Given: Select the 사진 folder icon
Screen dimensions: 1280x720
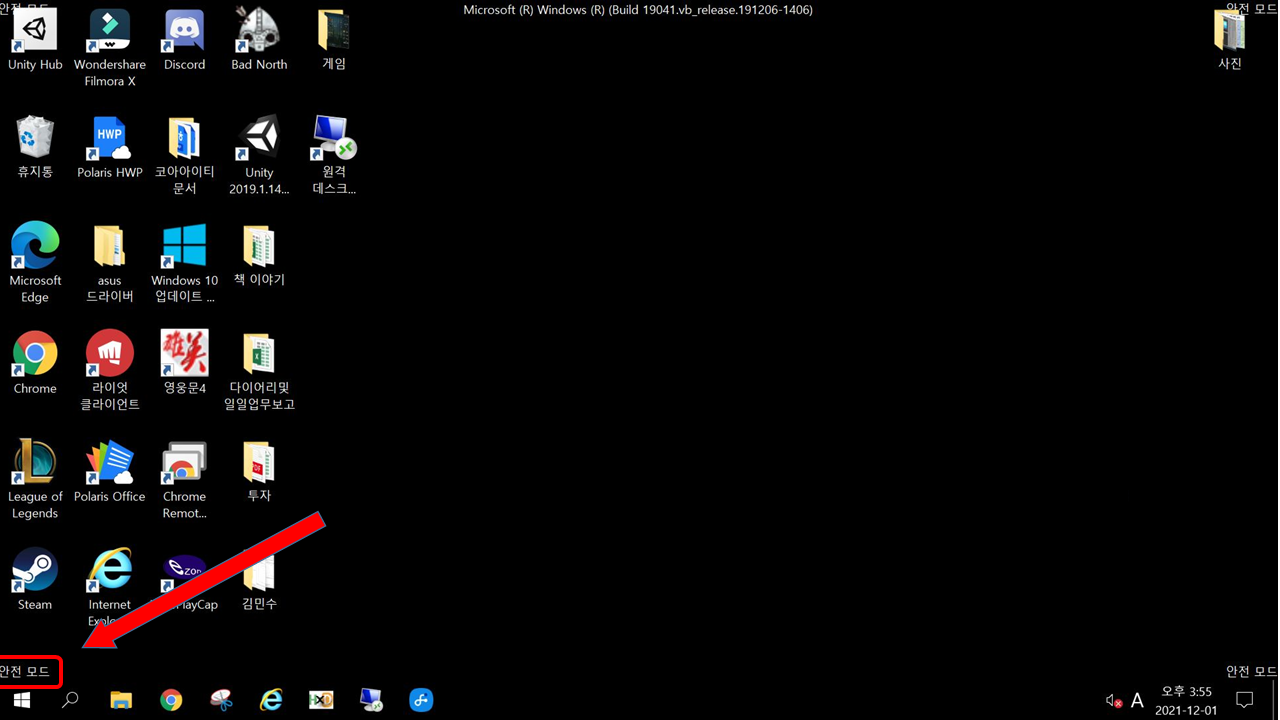Looking at the screenshot, I should click(x=1230, y=40).
